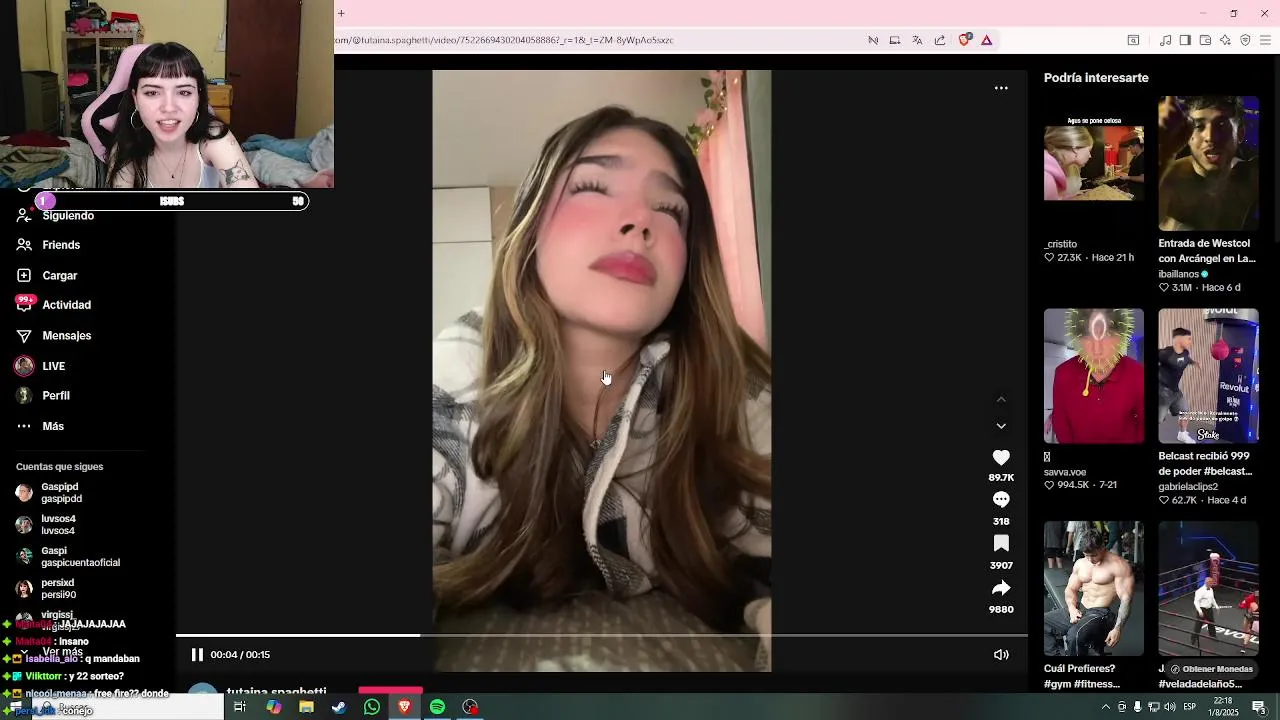1280x720 pixels.
Task: Click the page scrollbar on right edge
Action: pos(1275,150)
